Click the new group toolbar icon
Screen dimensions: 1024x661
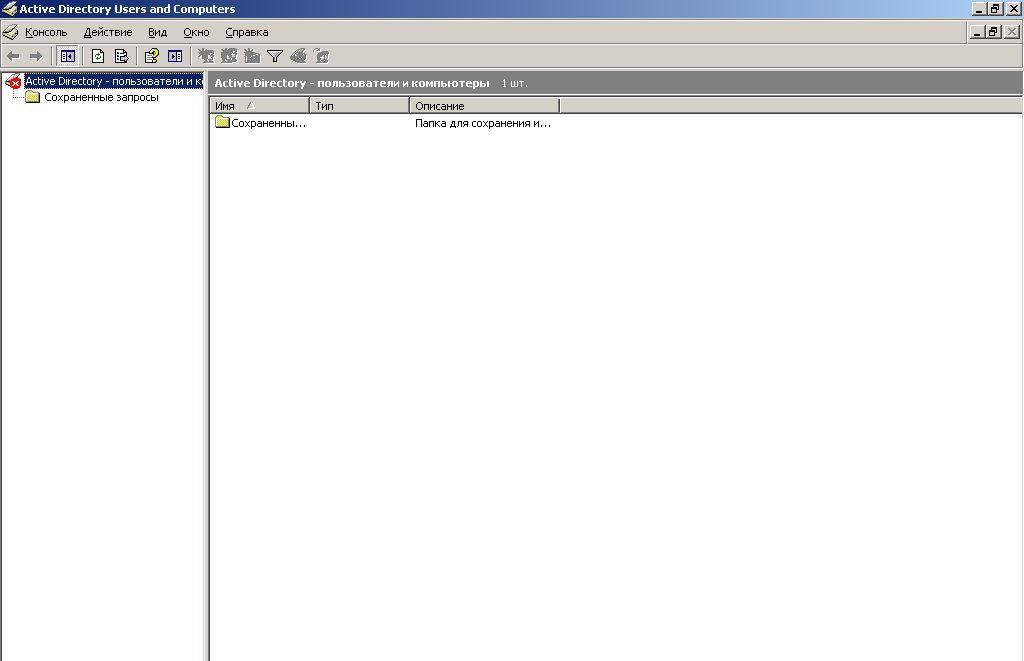tap(229, 56)
